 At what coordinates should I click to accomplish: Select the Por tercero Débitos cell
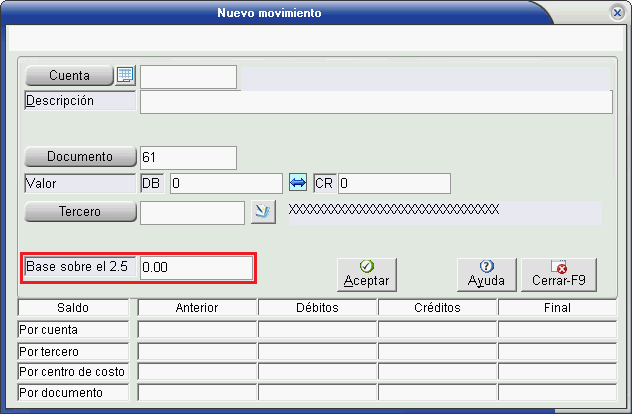317,351
